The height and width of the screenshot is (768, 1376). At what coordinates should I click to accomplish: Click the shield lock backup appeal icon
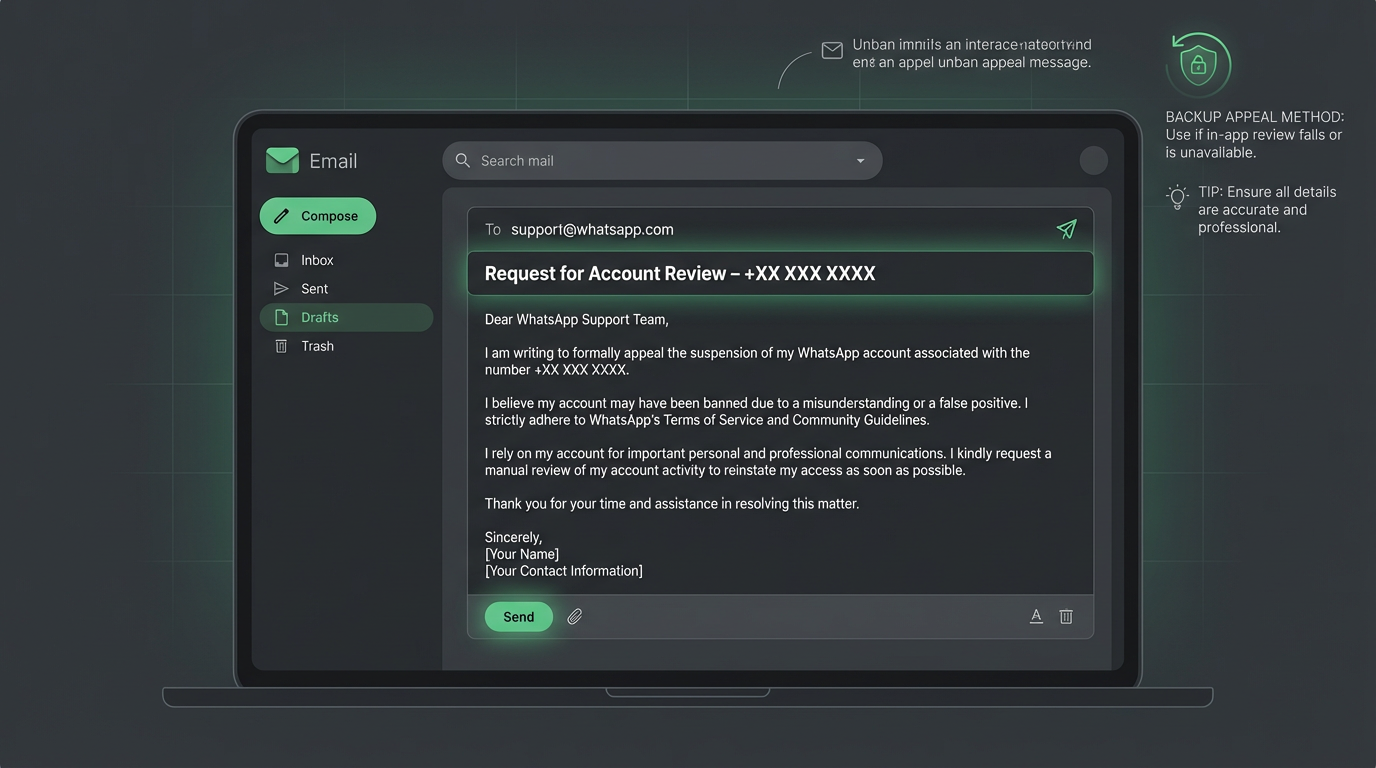(x=1198, y=64)
